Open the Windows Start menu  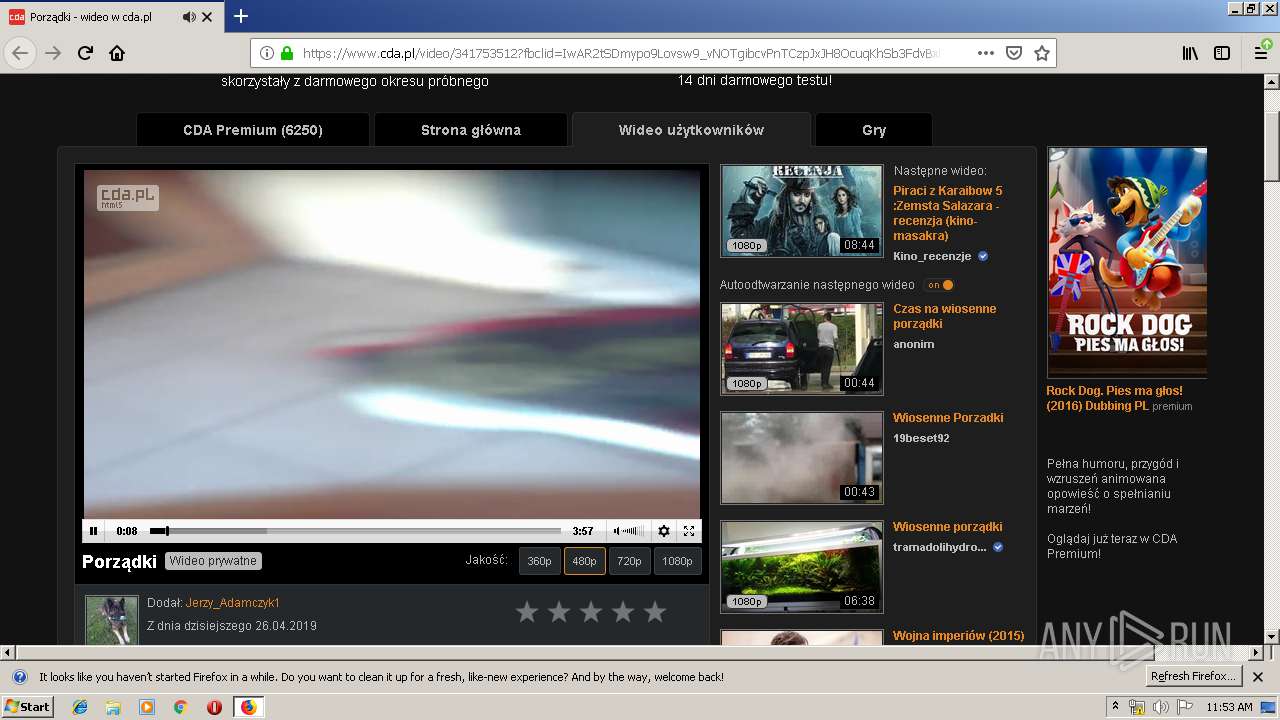(27, 706)
